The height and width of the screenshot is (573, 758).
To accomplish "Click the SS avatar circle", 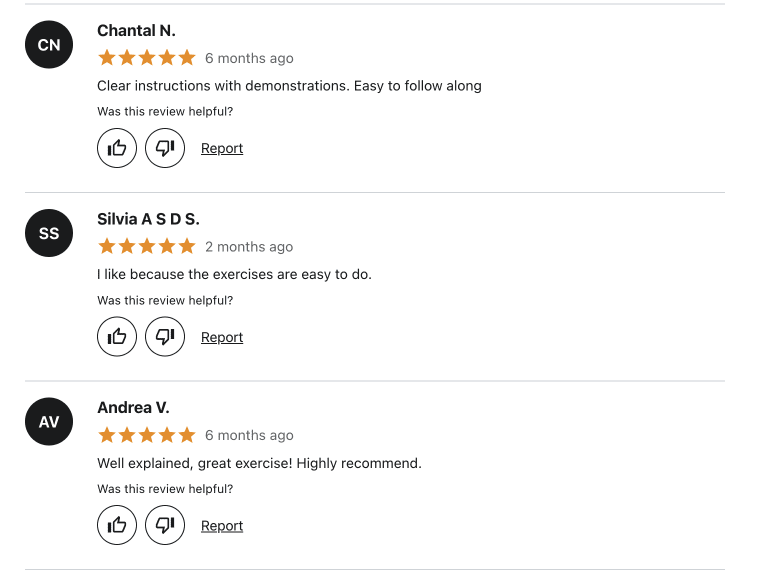I will pyautogui.click(x=49, y=234).
